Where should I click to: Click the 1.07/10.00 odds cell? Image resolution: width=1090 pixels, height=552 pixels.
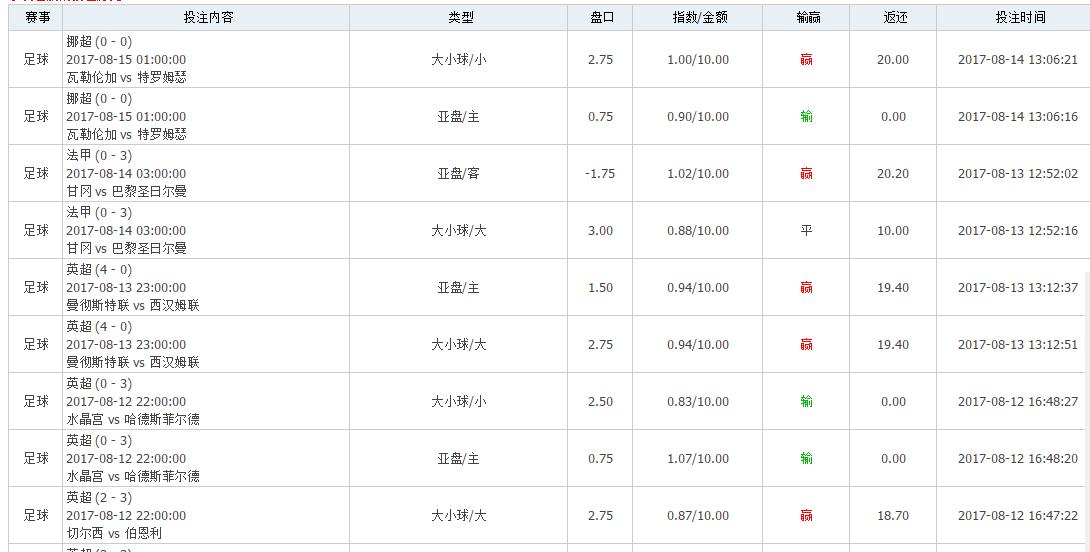698,459
